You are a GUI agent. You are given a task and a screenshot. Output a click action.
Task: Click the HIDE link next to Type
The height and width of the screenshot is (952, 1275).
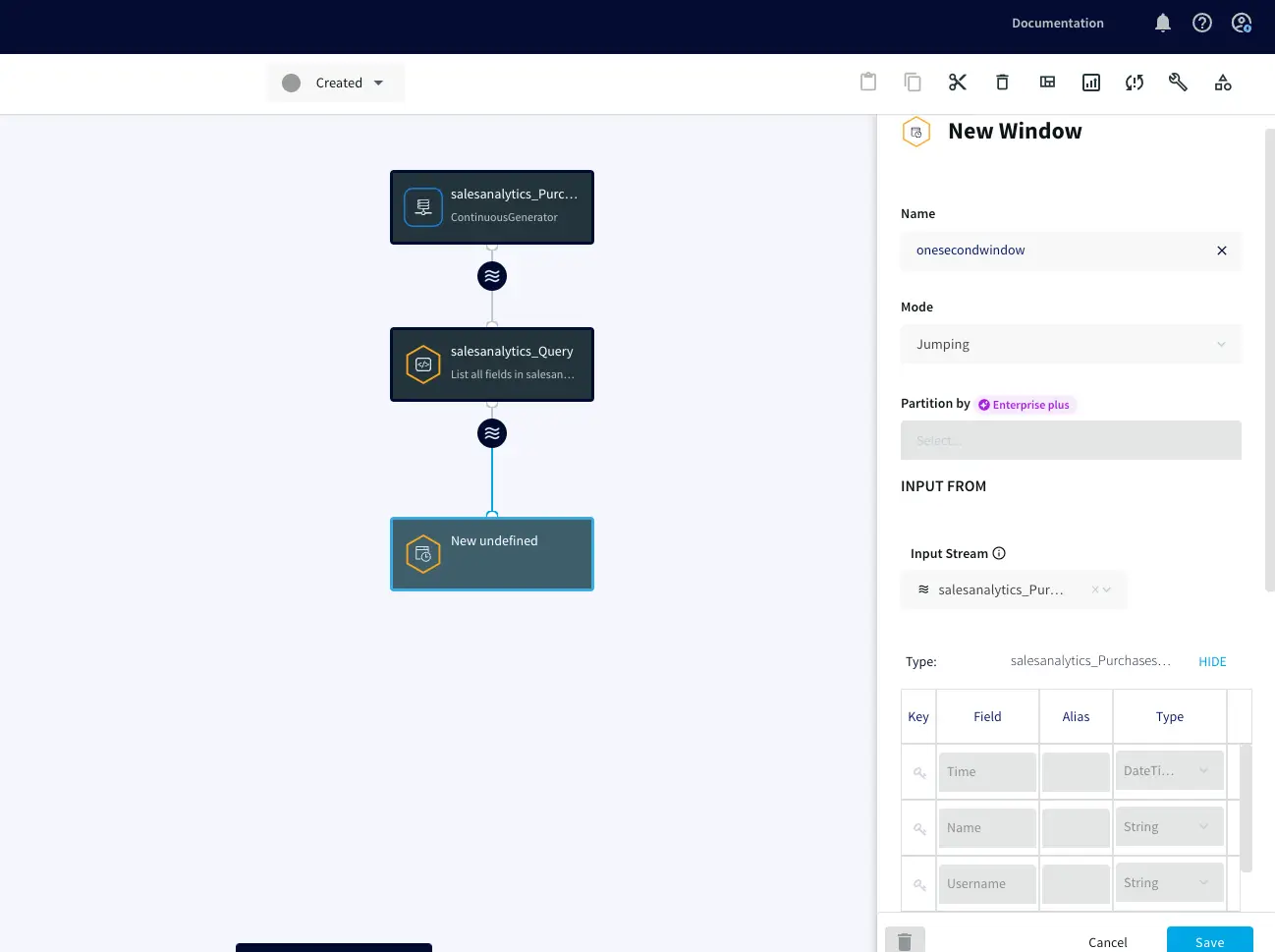tap(1212, 662)
